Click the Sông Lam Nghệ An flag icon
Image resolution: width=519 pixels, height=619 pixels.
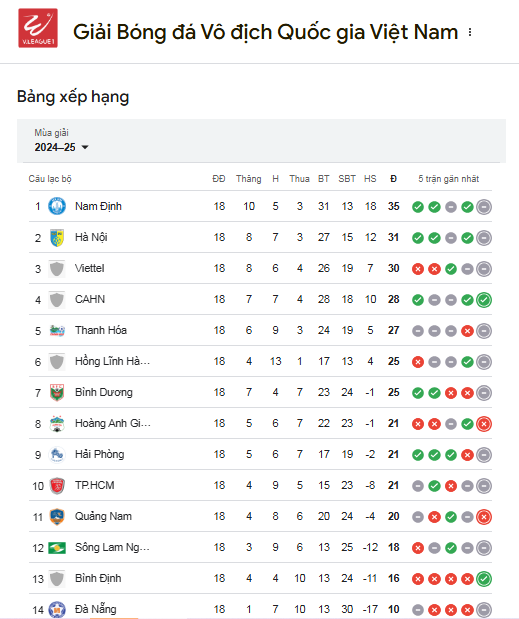tap(57, 548)
